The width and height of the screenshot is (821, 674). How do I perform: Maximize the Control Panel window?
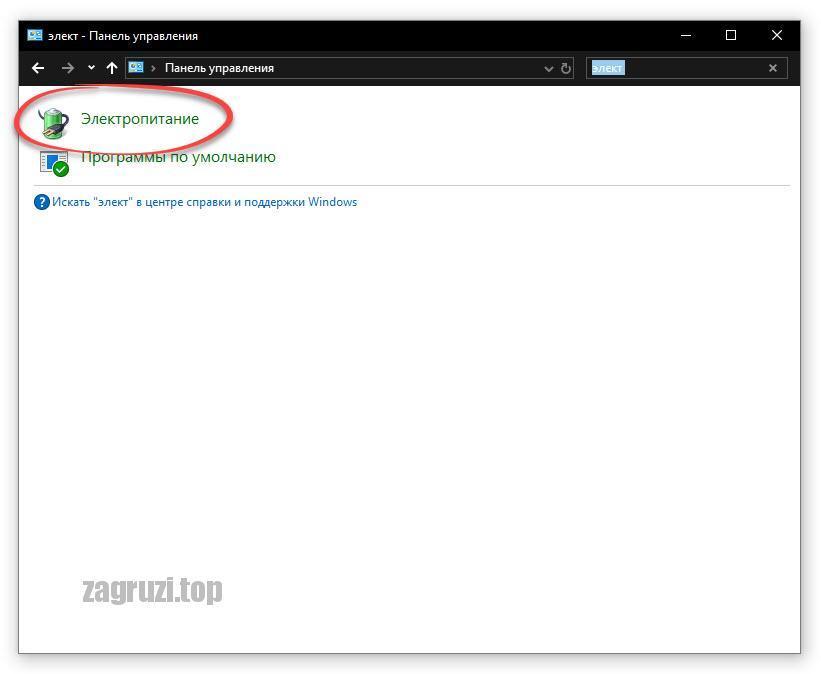(731, 35)
